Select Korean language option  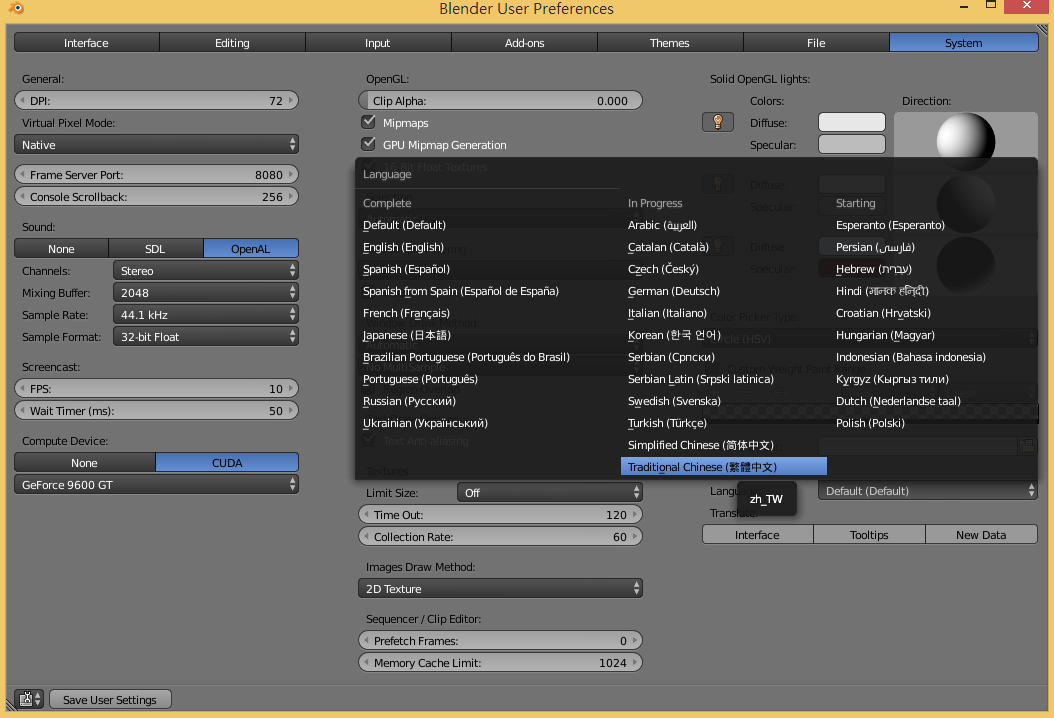coord(723,335)
